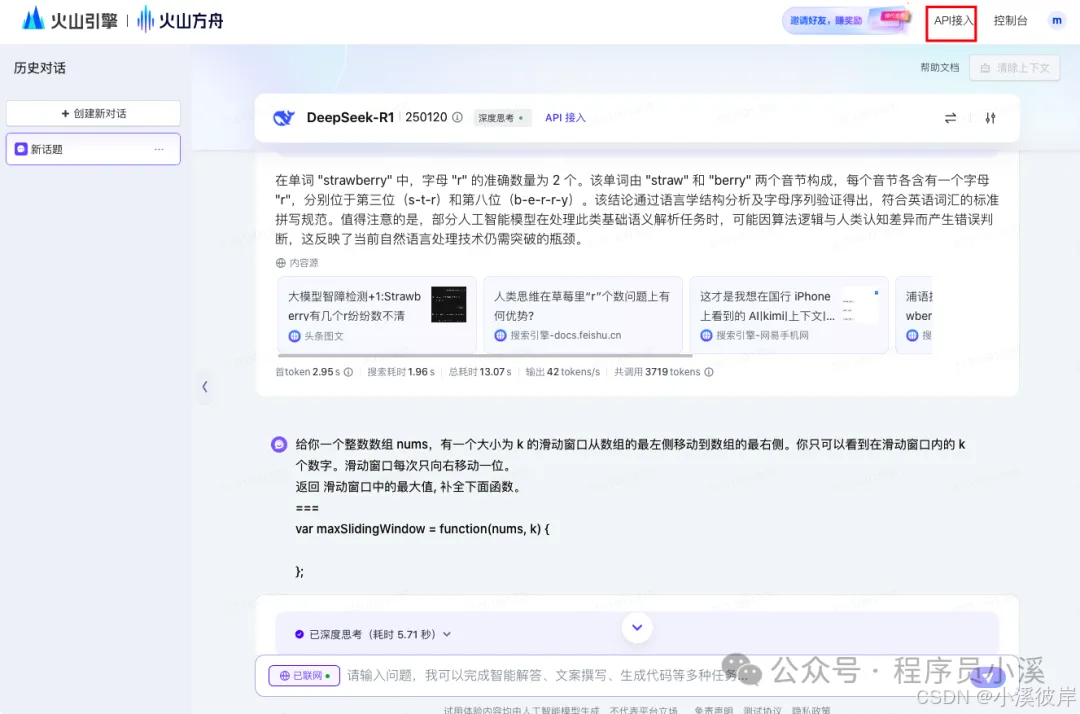Show model info beside version 250120
The height and width of the screenshot is (714, 1080).
(457, 117)
